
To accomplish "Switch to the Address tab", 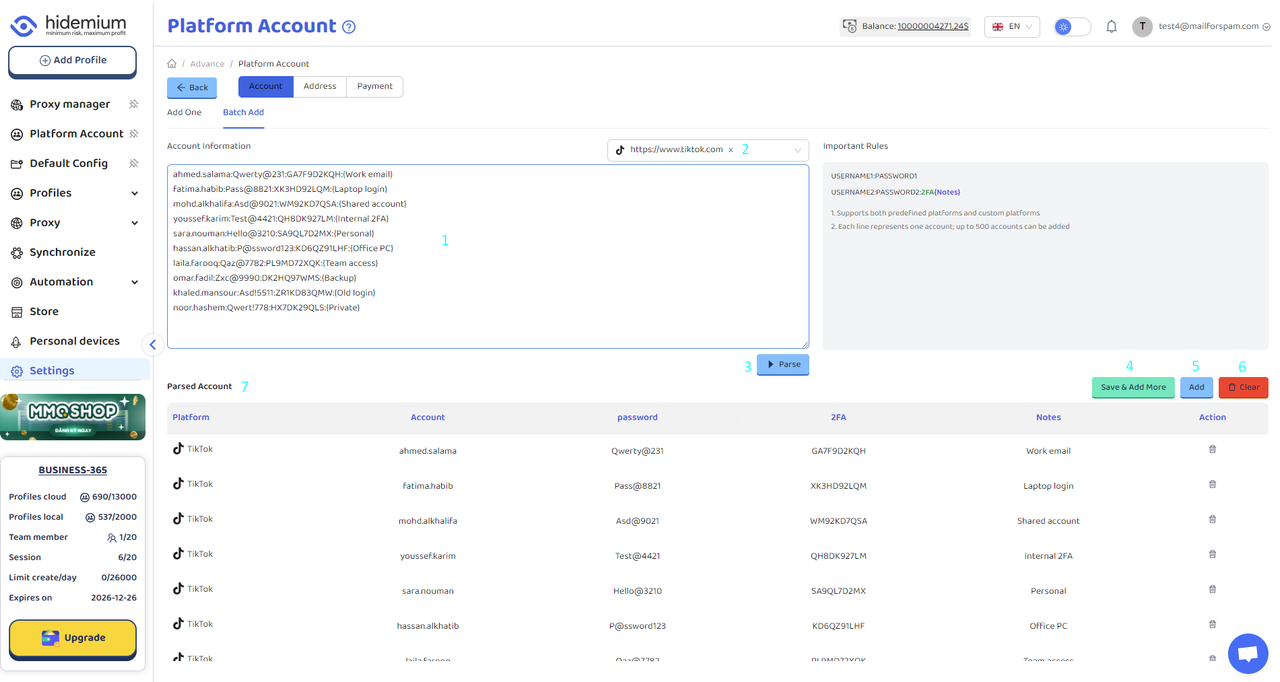I will 320,87.
